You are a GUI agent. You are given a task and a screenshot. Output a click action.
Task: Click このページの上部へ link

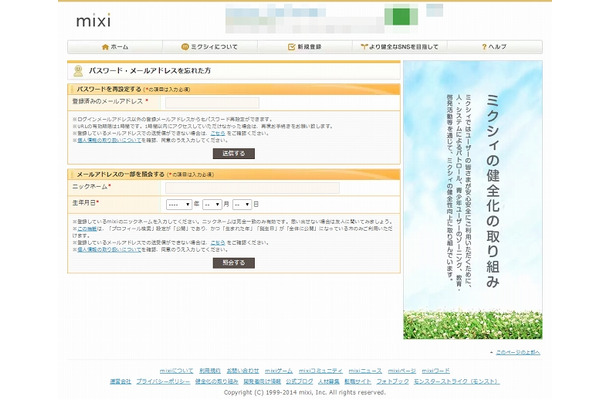[x=518, y=352]
